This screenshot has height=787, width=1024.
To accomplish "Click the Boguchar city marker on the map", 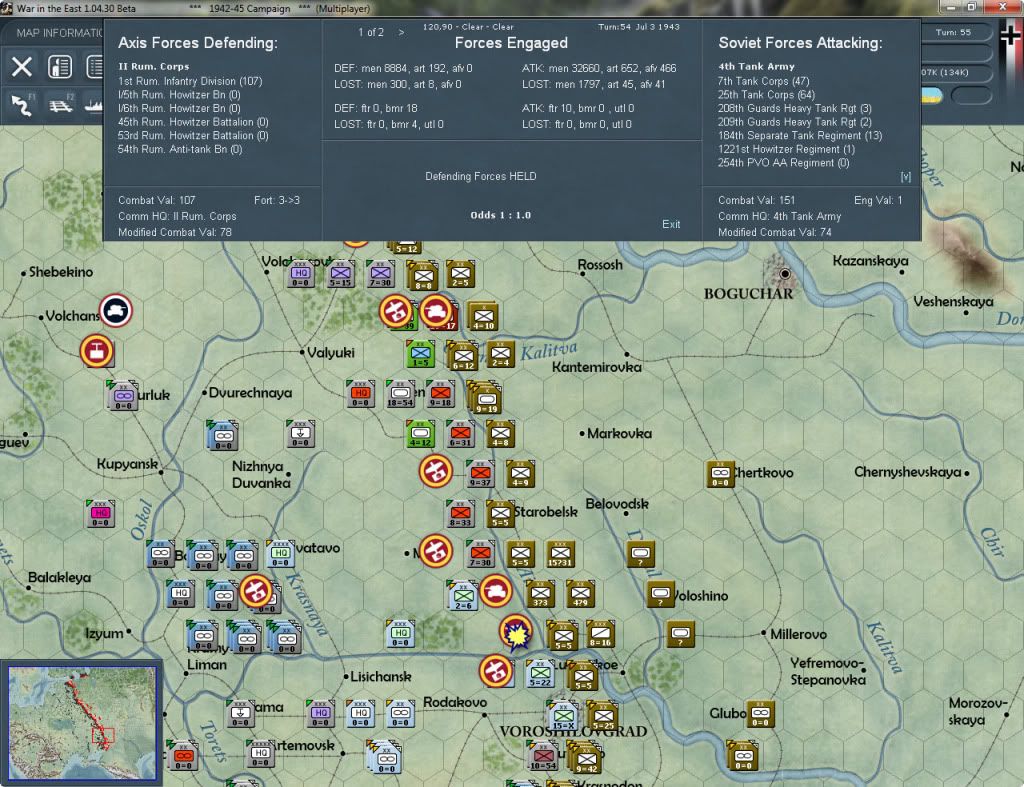I will (x=785, y=274).
